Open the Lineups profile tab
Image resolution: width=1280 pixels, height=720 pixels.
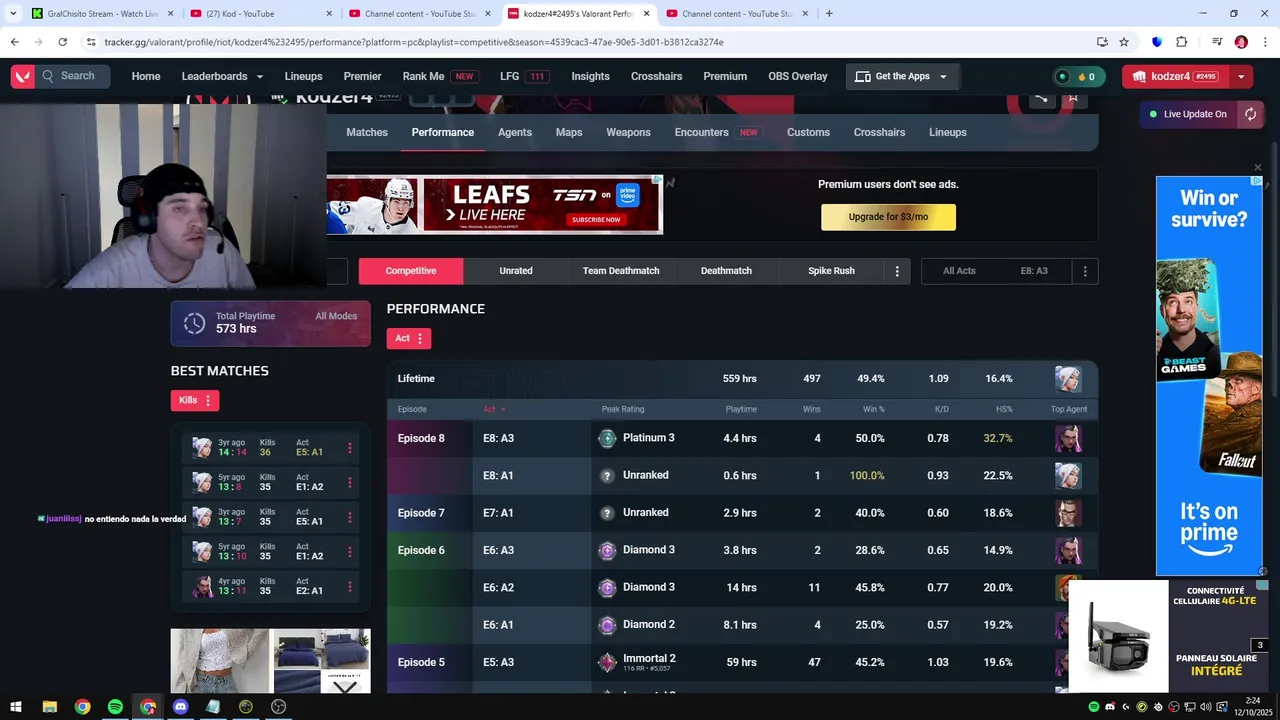947,132
